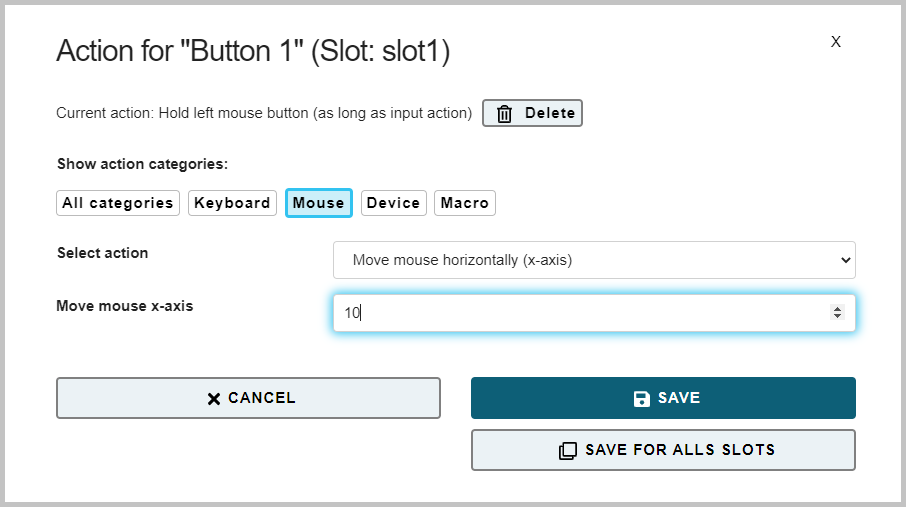Viewport: 906px width, 507px height.
Task: Close the dialog with the top-right X
Action: tap(836, 42)
